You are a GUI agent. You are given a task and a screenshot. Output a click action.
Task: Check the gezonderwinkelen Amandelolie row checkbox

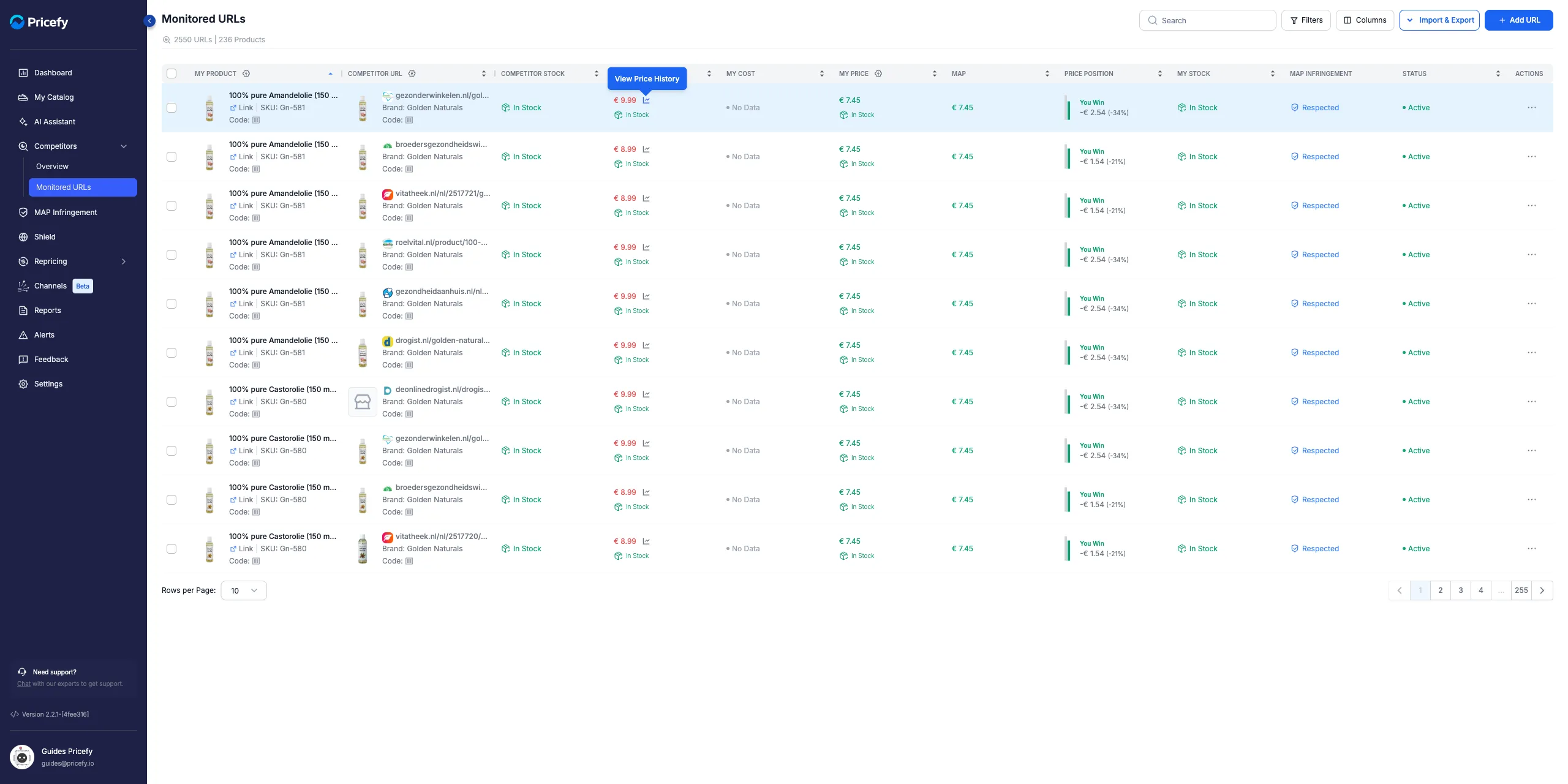[x=171, y=108]
